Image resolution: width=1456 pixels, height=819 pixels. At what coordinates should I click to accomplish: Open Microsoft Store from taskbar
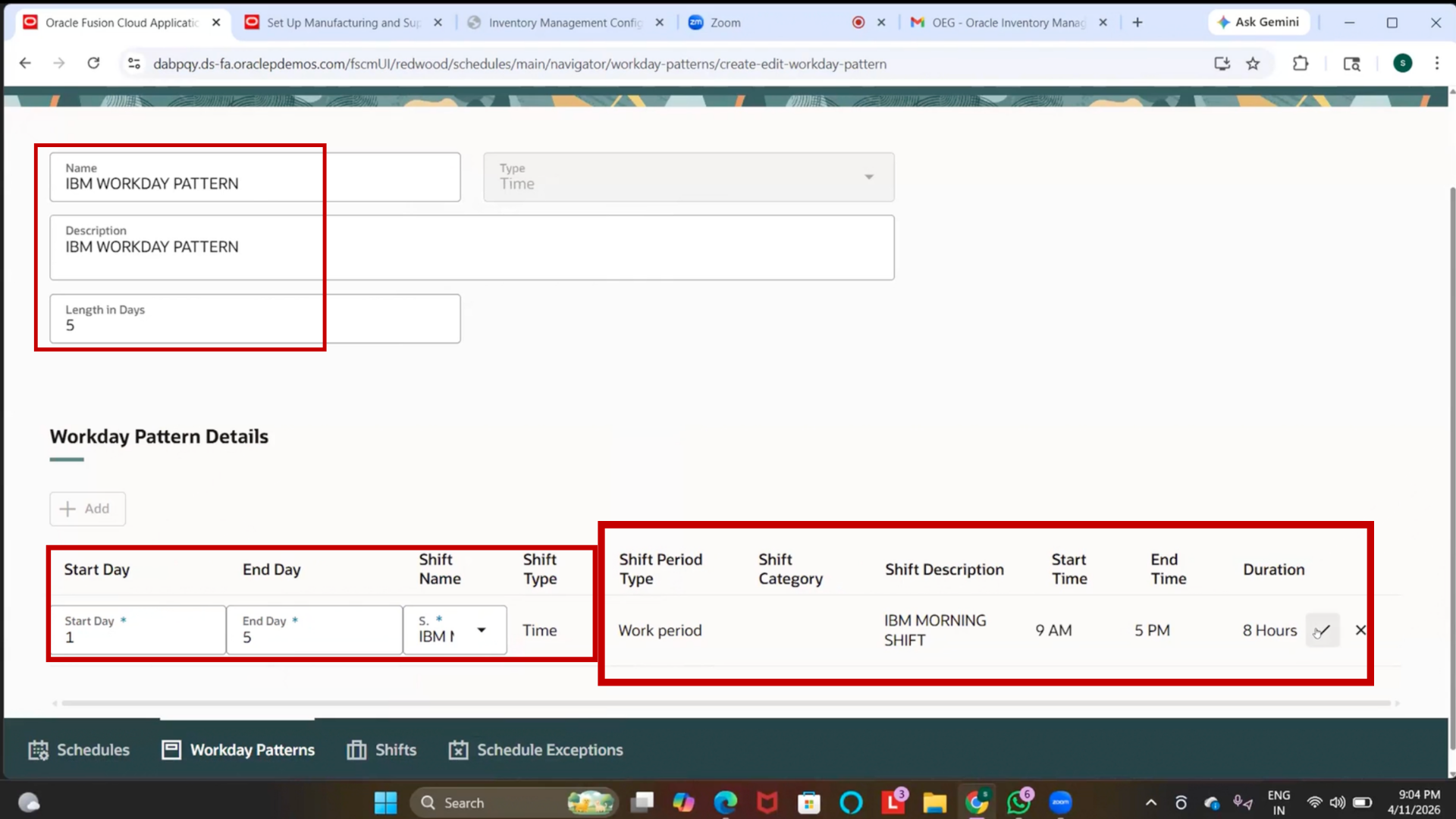(809, 802)
